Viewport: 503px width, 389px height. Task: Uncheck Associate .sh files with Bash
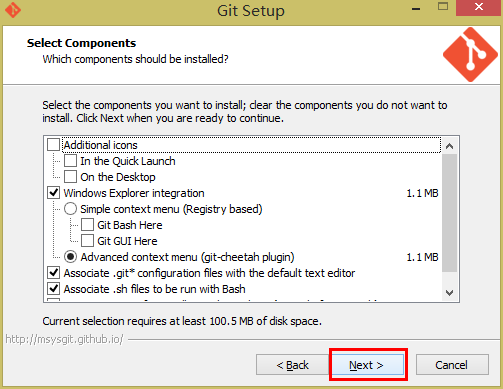pos(53,289)
